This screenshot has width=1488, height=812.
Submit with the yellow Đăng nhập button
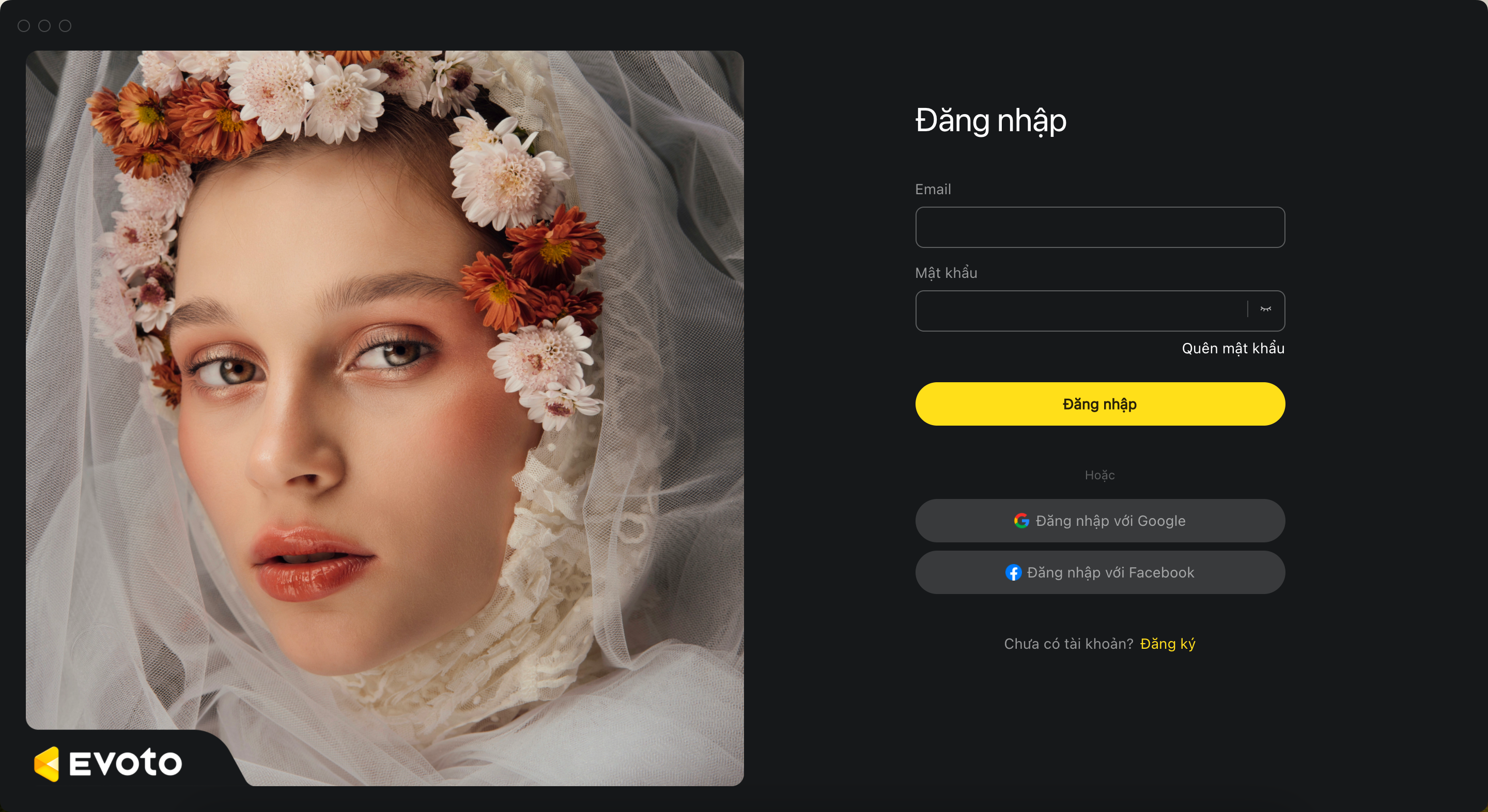click(x=1100, y=404)
